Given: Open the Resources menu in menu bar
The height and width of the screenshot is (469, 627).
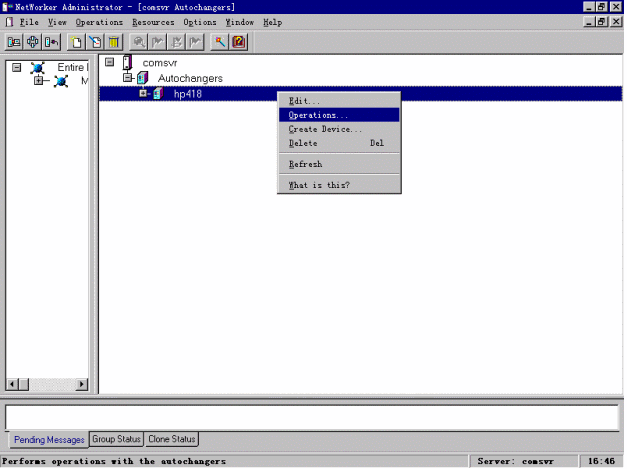Looking at the screenshot, I should point(153,22).
